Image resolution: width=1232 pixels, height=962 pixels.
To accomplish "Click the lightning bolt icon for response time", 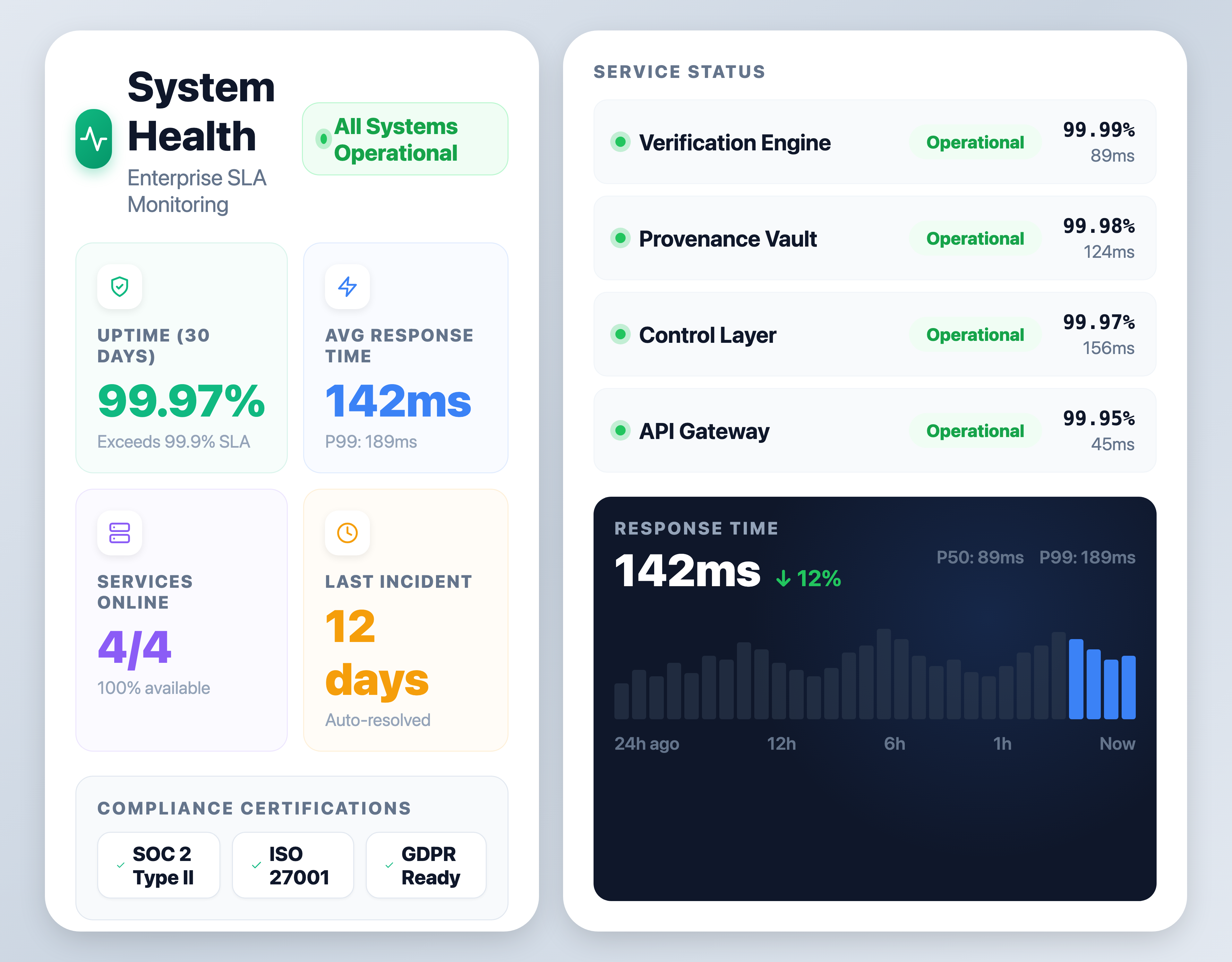I will coord(347,287).
